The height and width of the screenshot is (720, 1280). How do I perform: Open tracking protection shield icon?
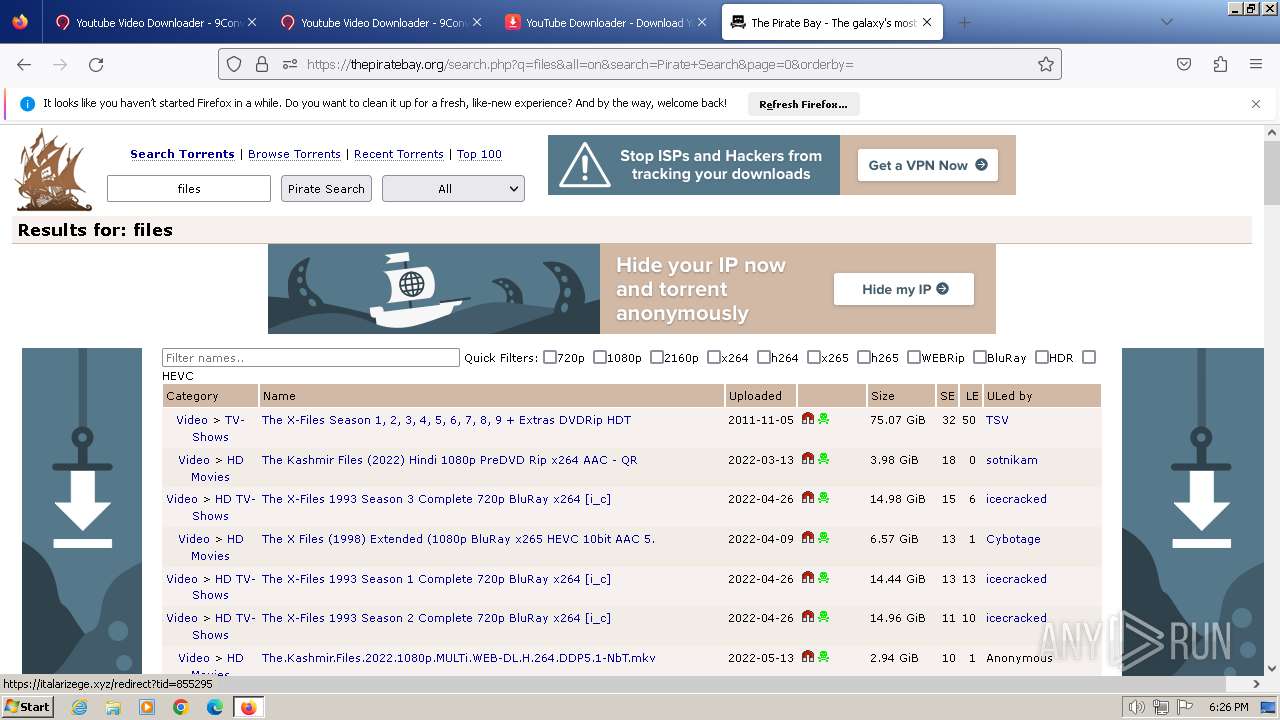tap(234, 64)
